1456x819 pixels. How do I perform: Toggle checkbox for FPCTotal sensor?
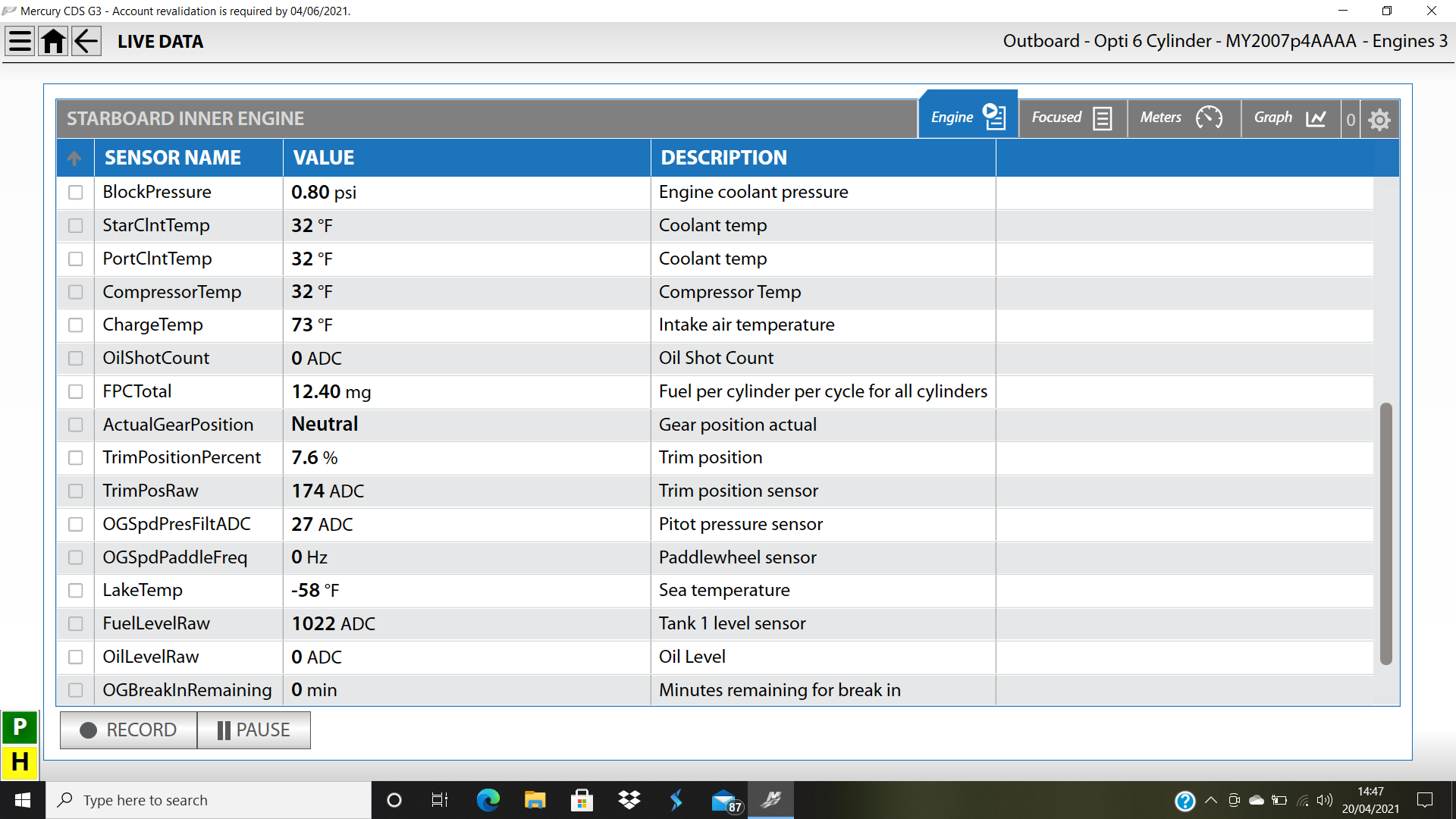tap(78, 391)
